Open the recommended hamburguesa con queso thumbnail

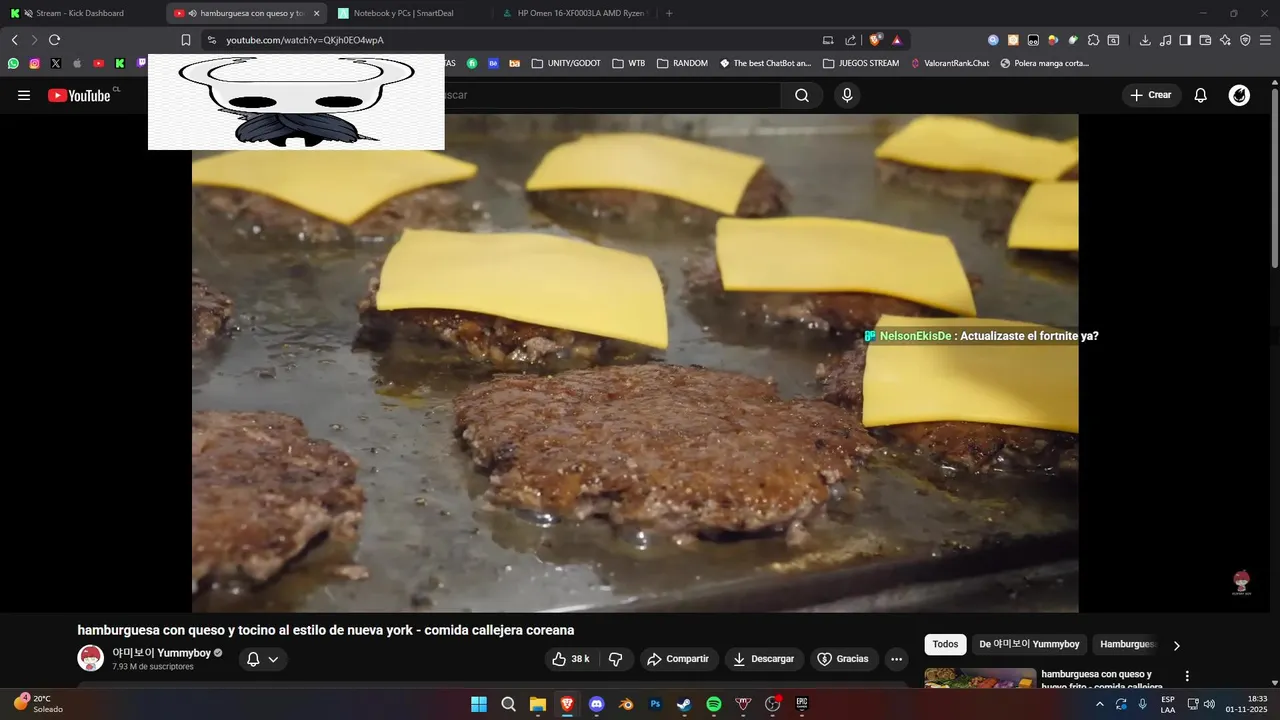(x=980, y=678)
